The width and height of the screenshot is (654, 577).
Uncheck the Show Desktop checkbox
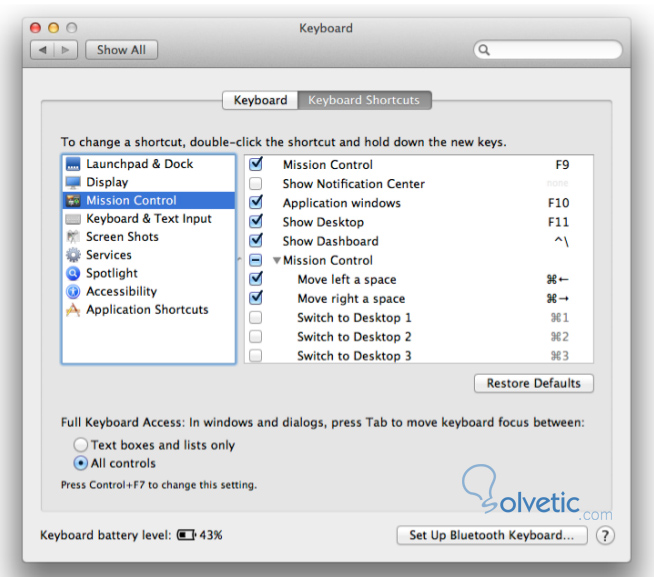256,221
